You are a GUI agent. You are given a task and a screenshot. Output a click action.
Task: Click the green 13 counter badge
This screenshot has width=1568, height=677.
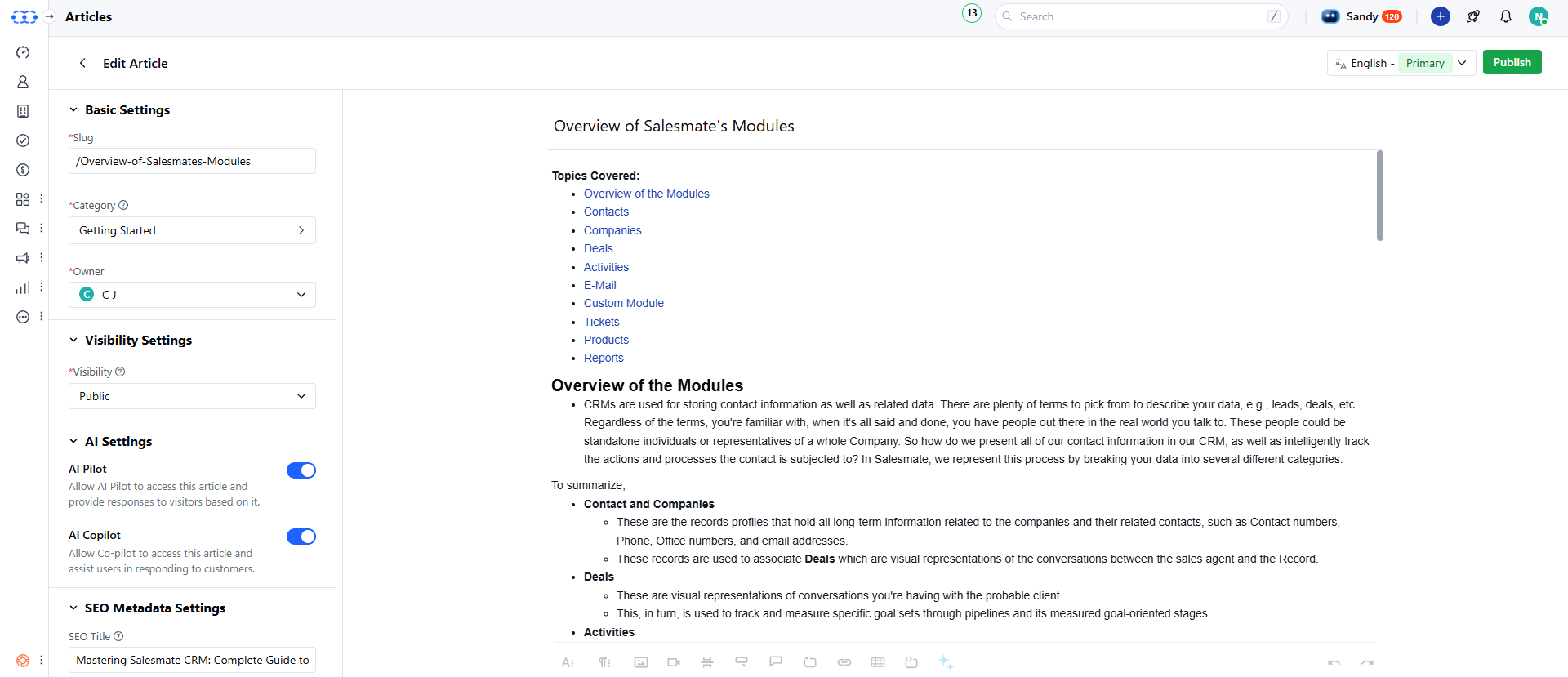[972, 13]
